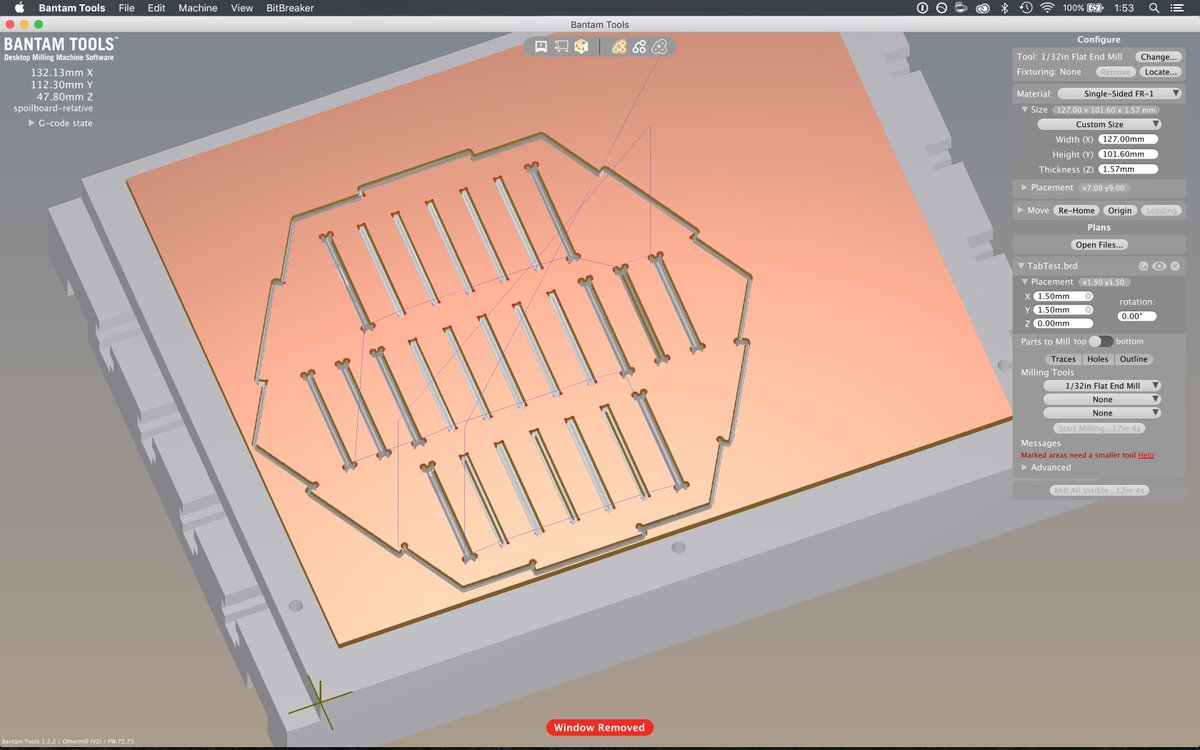This screenshot has width=1200, height=750.
Task: Click the Open Files... button
Action: [1099, 244]
